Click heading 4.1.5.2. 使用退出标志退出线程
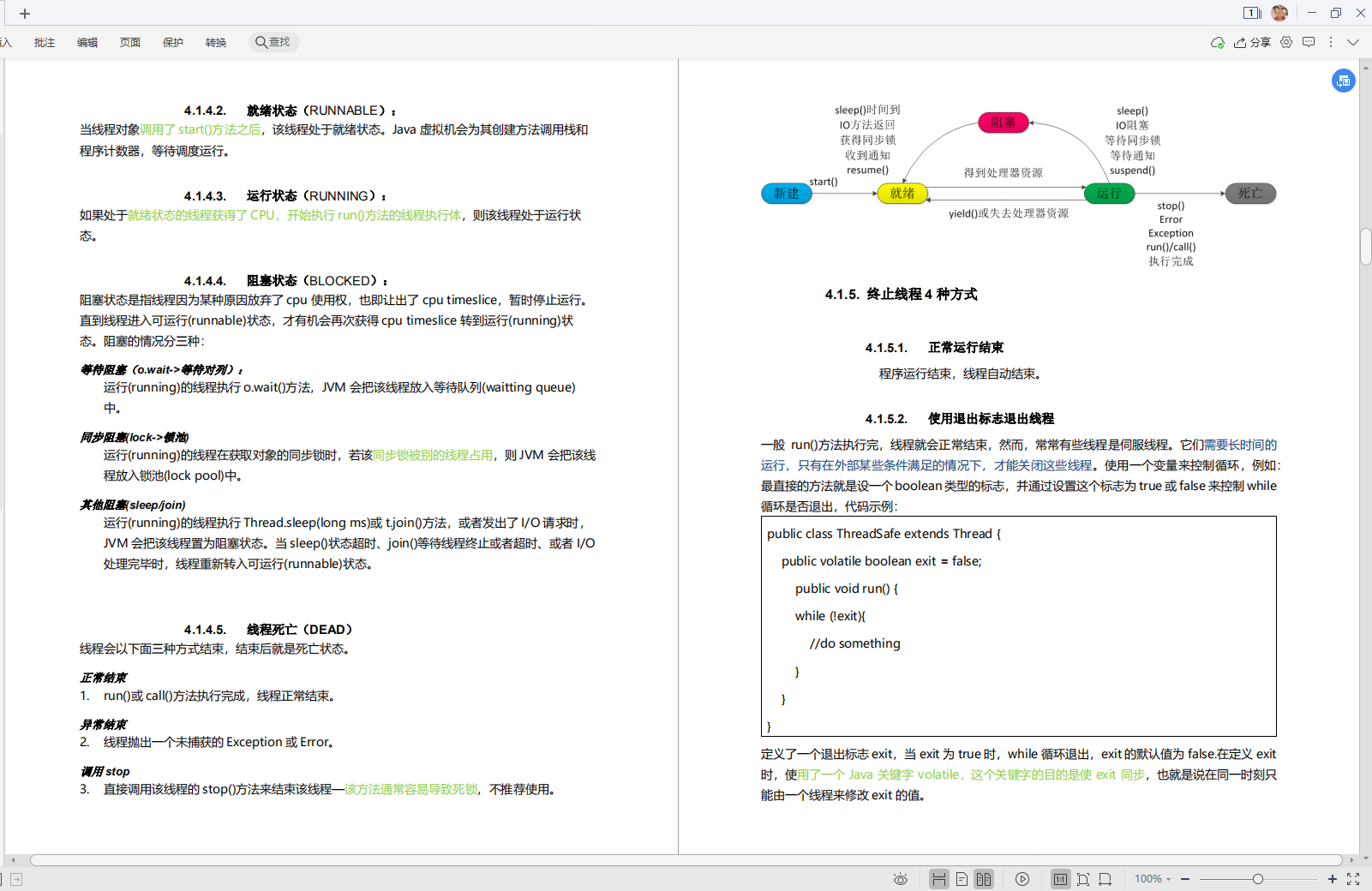 (960, 419)
